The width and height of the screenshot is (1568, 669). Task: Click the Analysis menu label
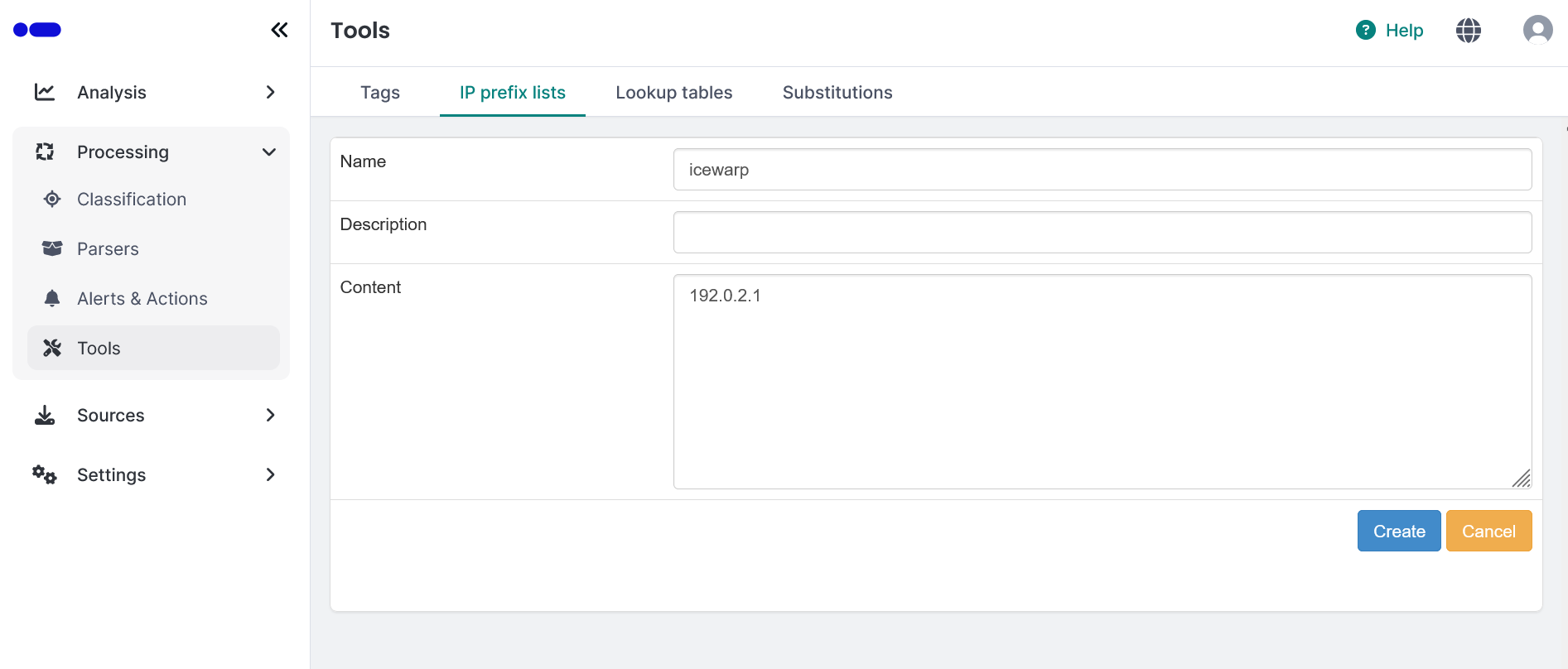[112, 92]
